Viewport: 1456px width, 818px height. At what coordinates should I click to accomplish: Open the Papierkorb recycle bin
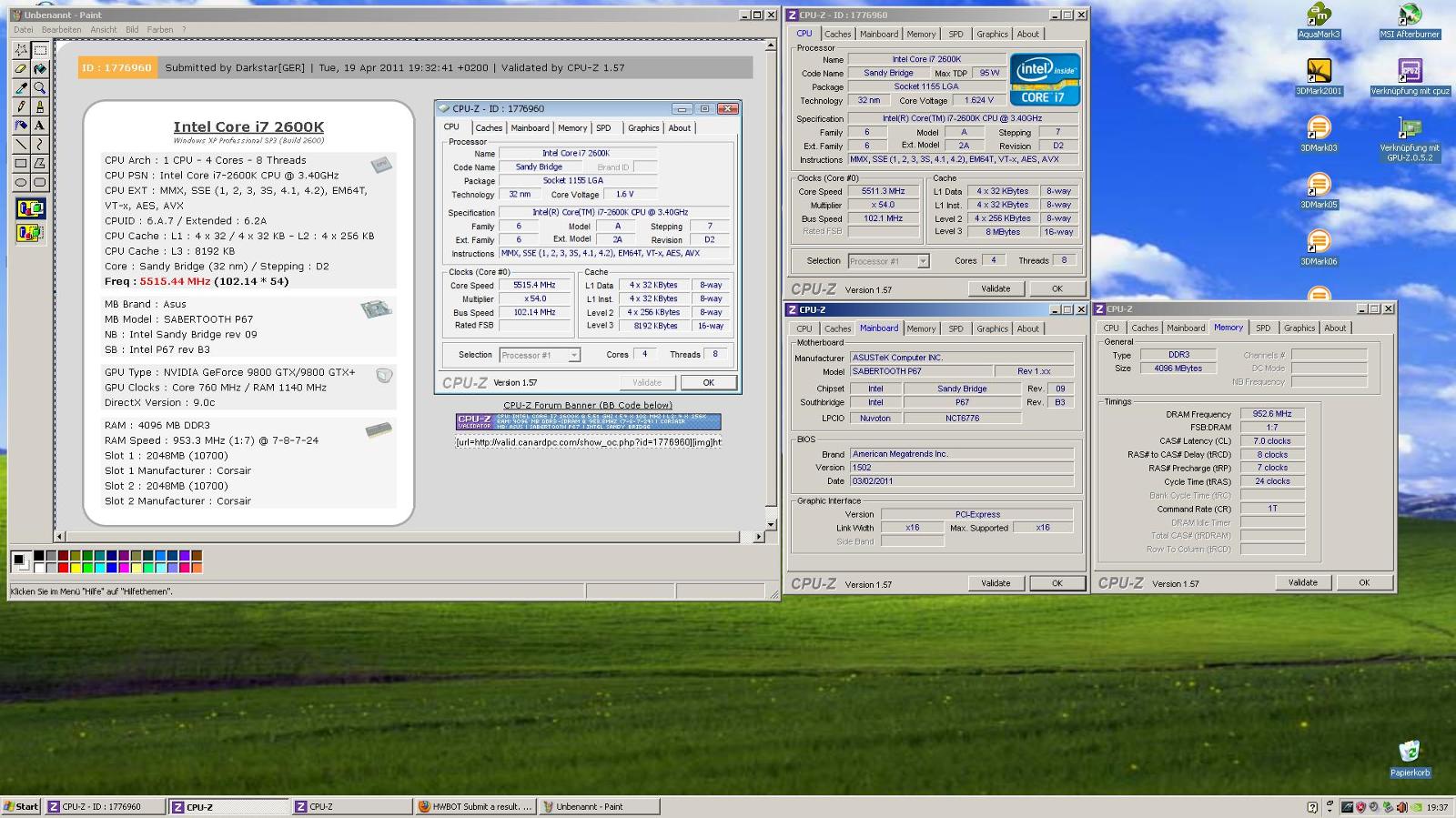point(1410,759)
